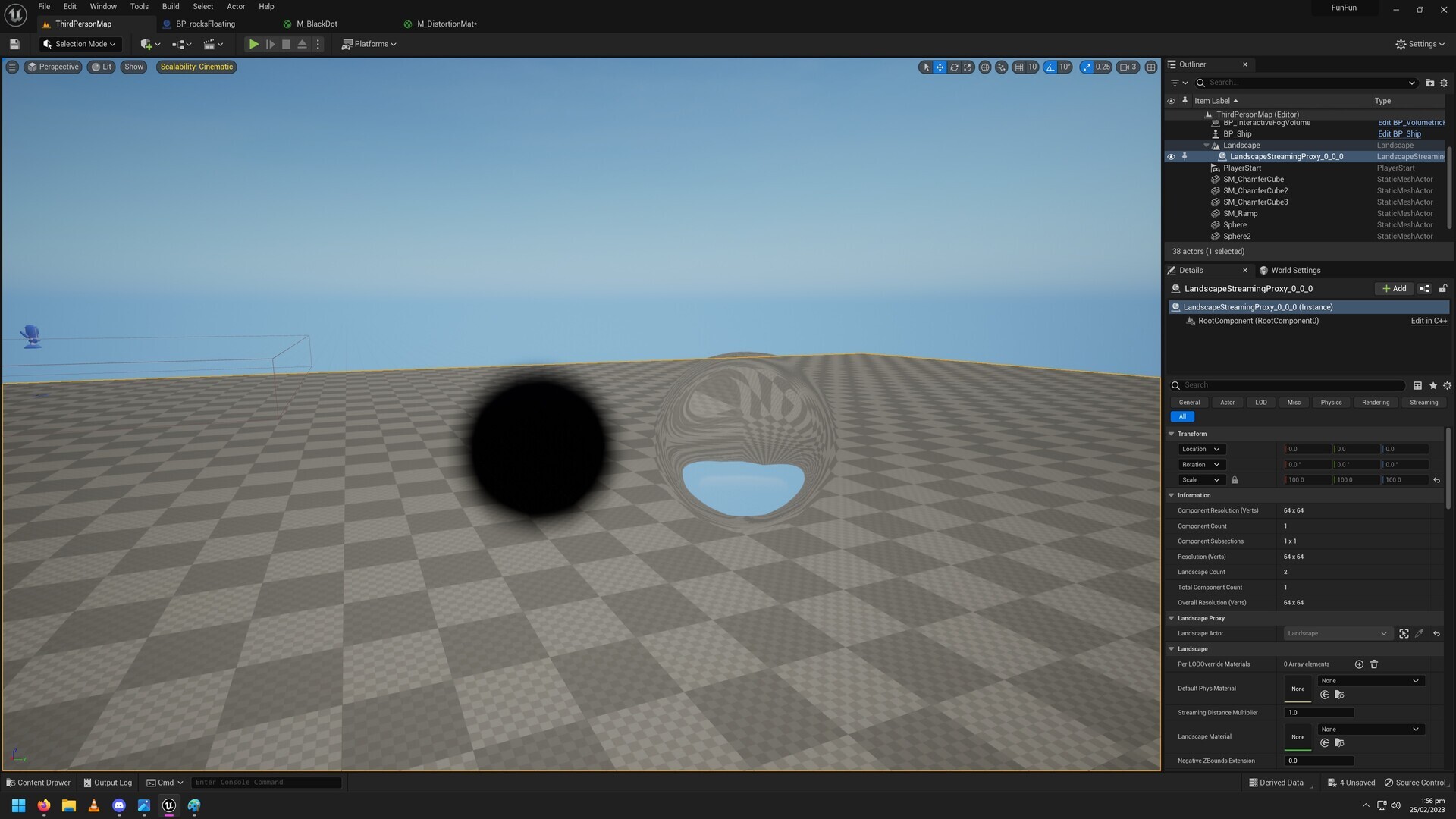Collapse the Landscape tree item in Outliner
The height and width of the screenshot is (819, 1456).
pos(1206,145)
